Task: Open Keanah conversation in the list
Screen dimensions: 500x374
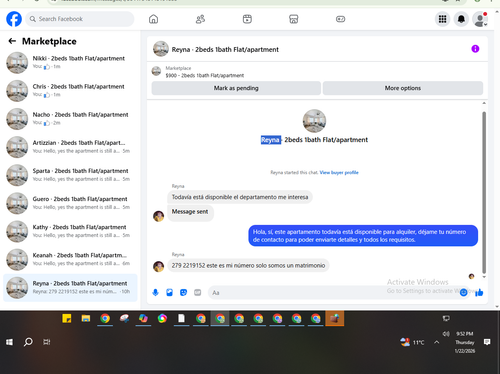Action: click(70, 259)
